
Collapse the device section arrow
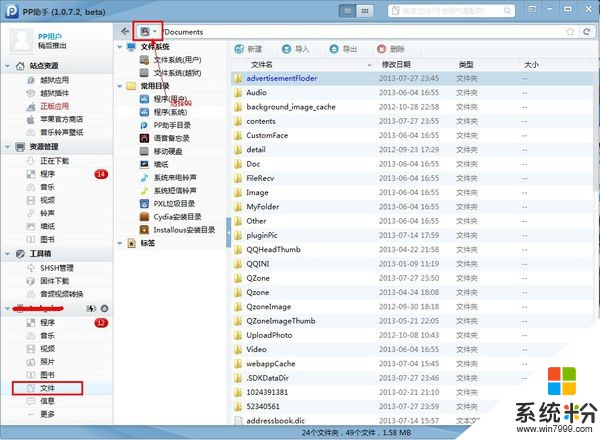click(7, 308)
